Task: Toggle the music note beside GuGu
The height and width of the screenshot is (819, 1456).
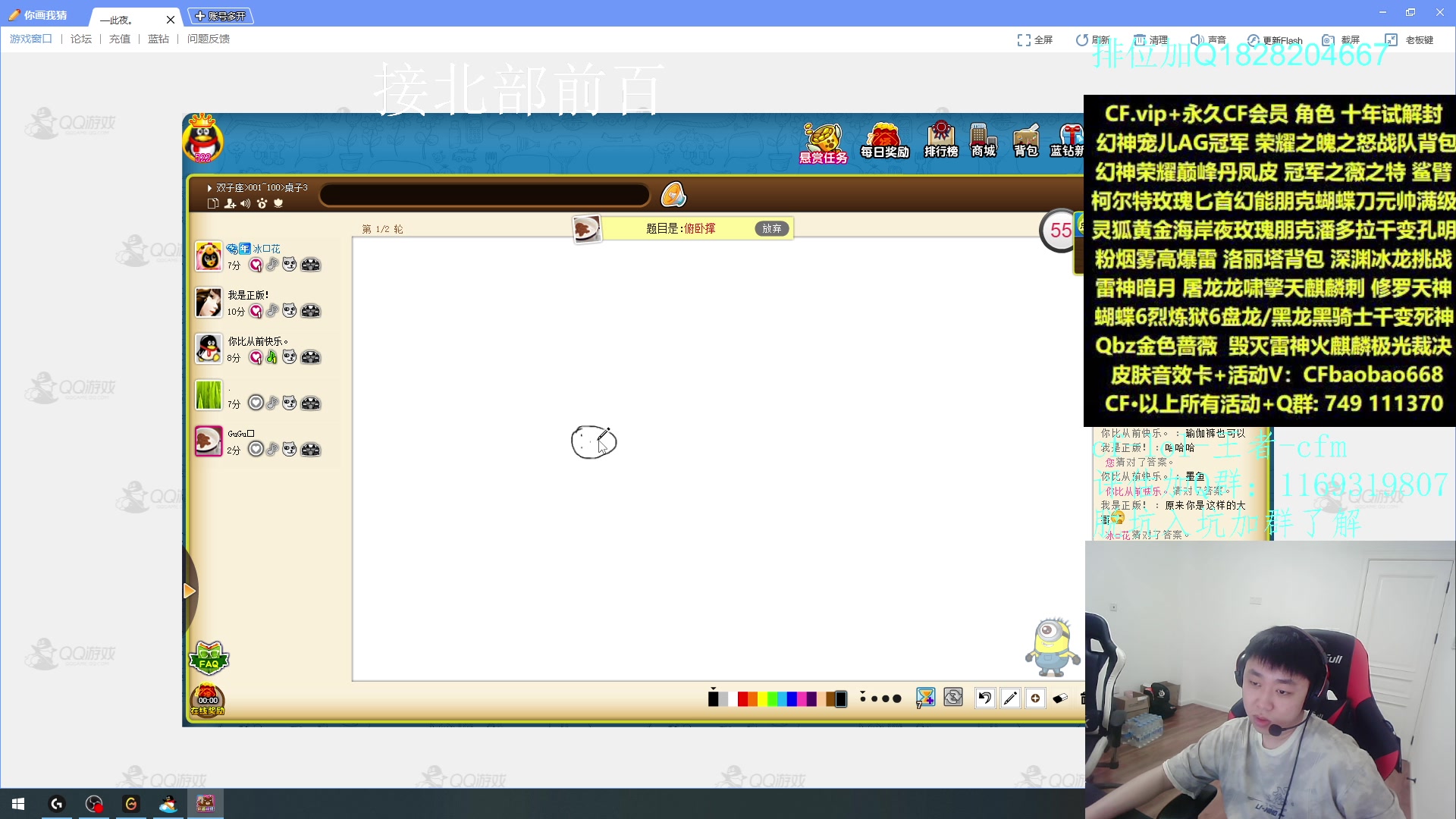Action: tap(272, 450)
